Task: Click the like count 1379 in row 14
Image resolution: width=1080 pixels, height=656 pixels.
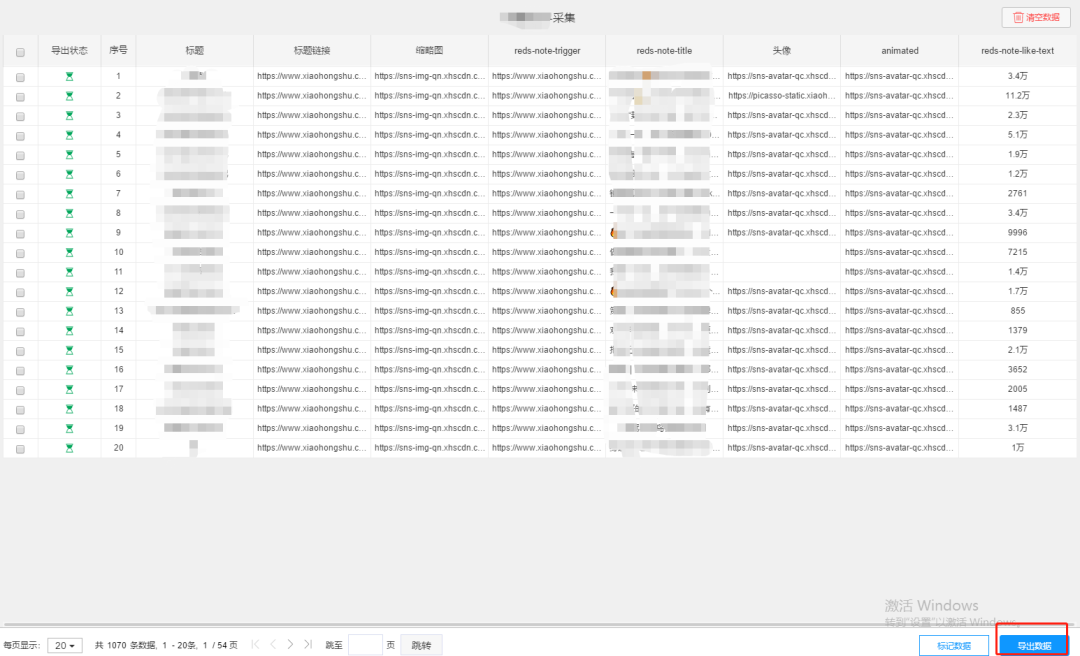Action: pos(1017,331)
